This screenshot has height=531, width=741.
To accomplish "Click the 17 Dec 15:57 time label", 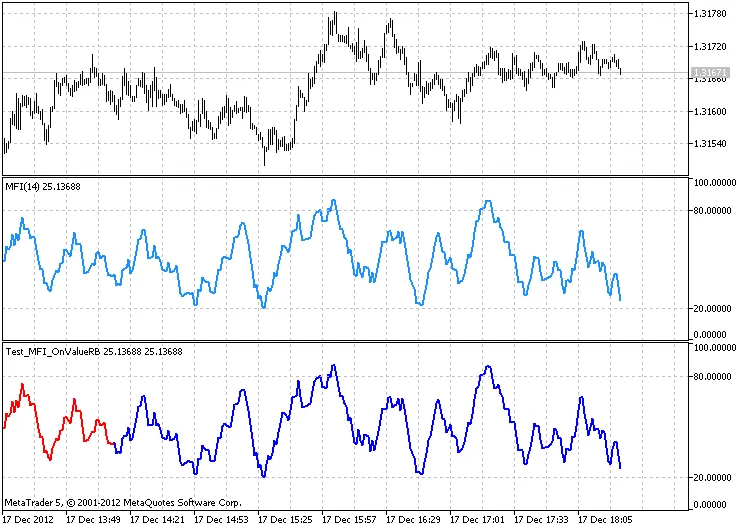I will click(354, 520).
